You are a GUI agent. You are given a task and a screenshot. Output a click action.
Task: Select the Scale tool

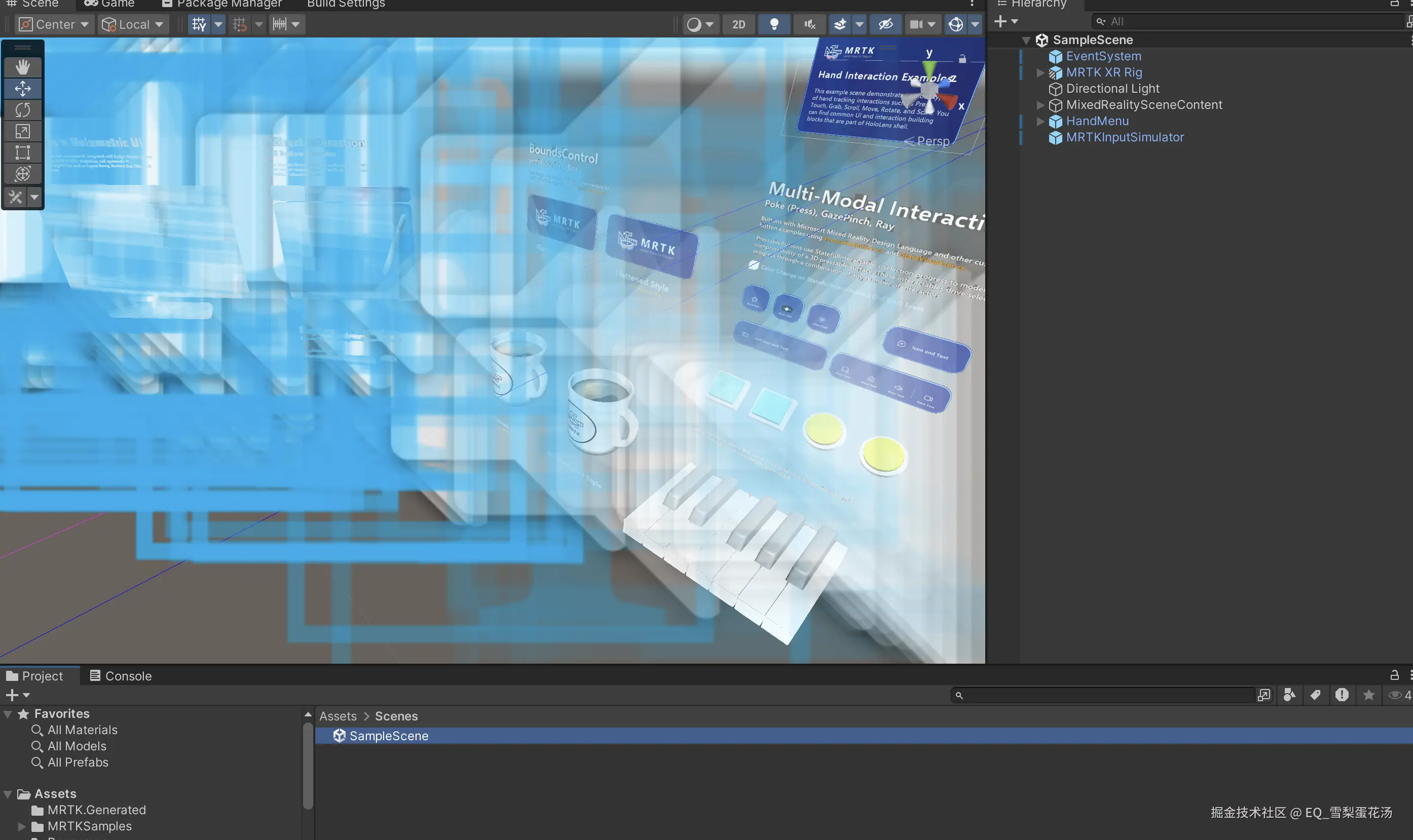pos(23,131)
